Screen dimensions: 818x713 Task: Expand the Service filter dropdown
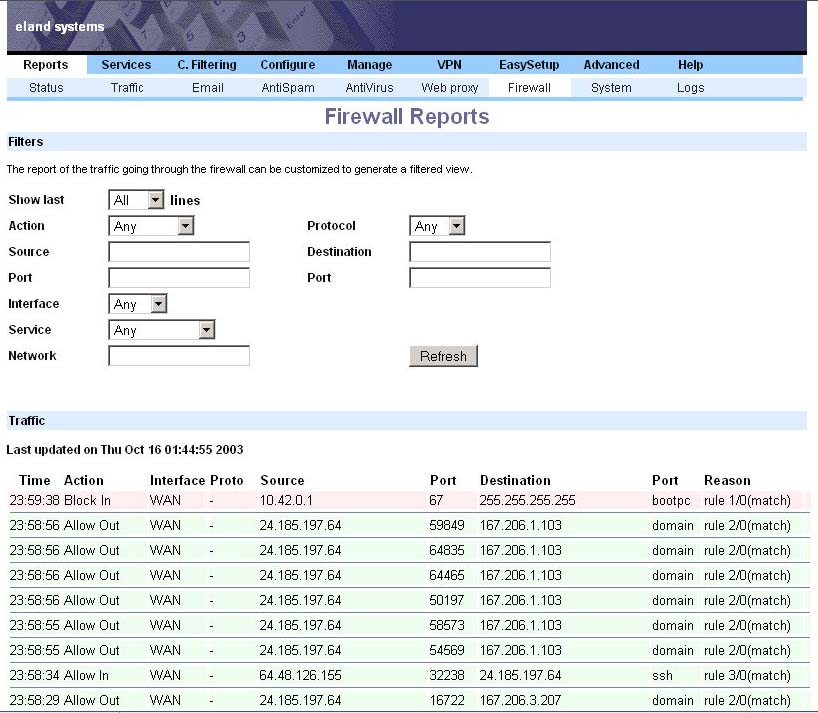click(162, 330)
